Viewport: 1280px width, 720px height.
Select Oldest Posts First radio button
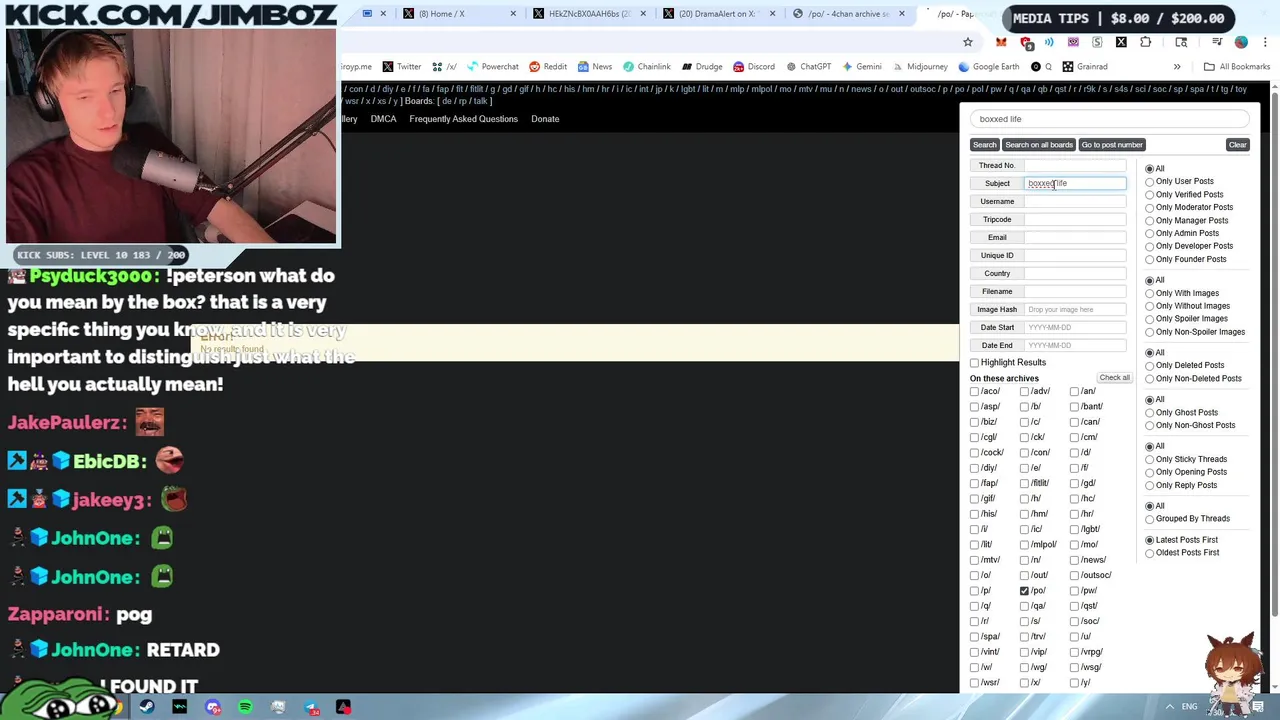click(1150, 553)
